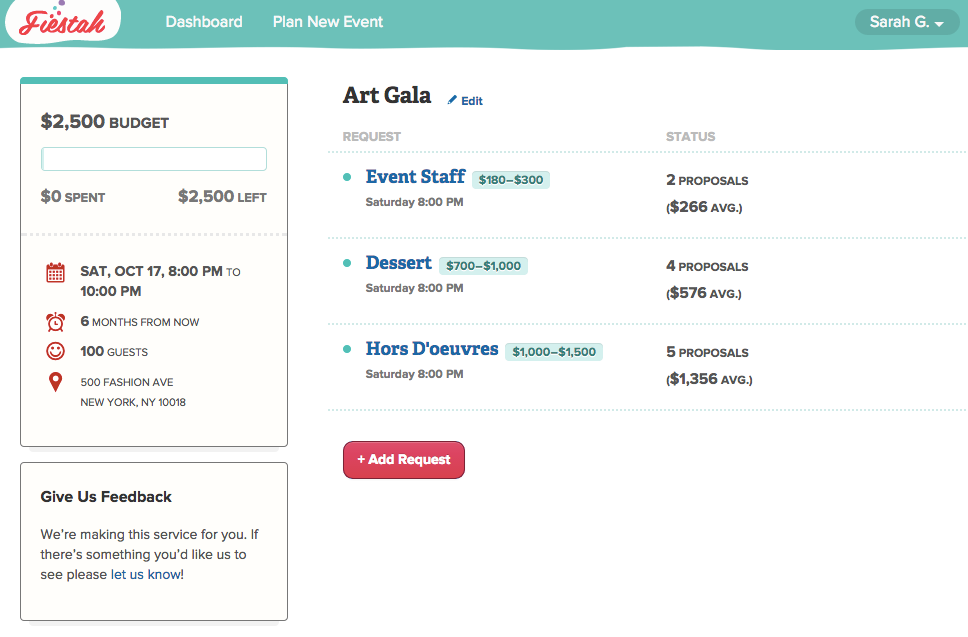Open the Hors D'oeuvres request
The height and width of the screenshot is (637, 968).
click(x=432, y=349)
